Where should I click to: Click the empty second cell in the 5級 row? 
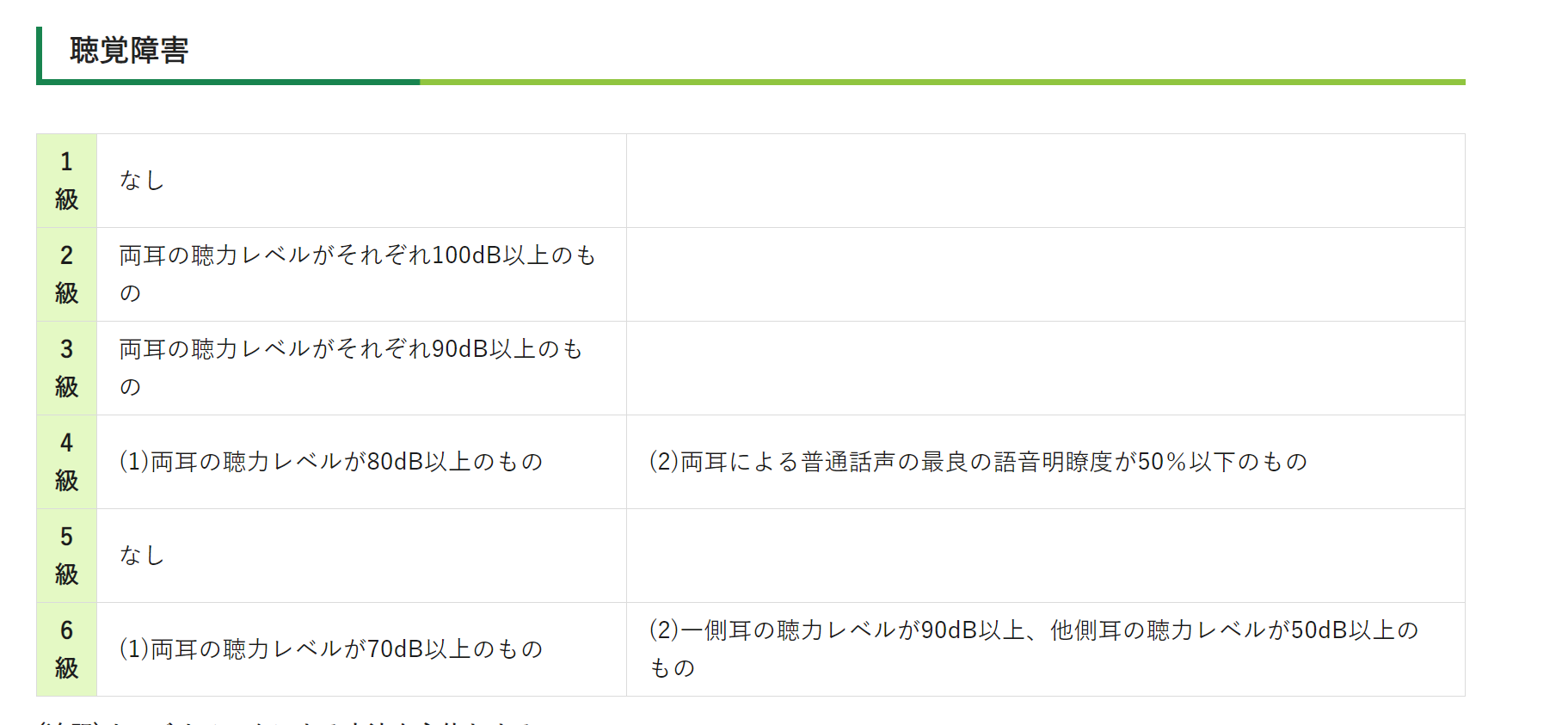tap(1046, 556)
